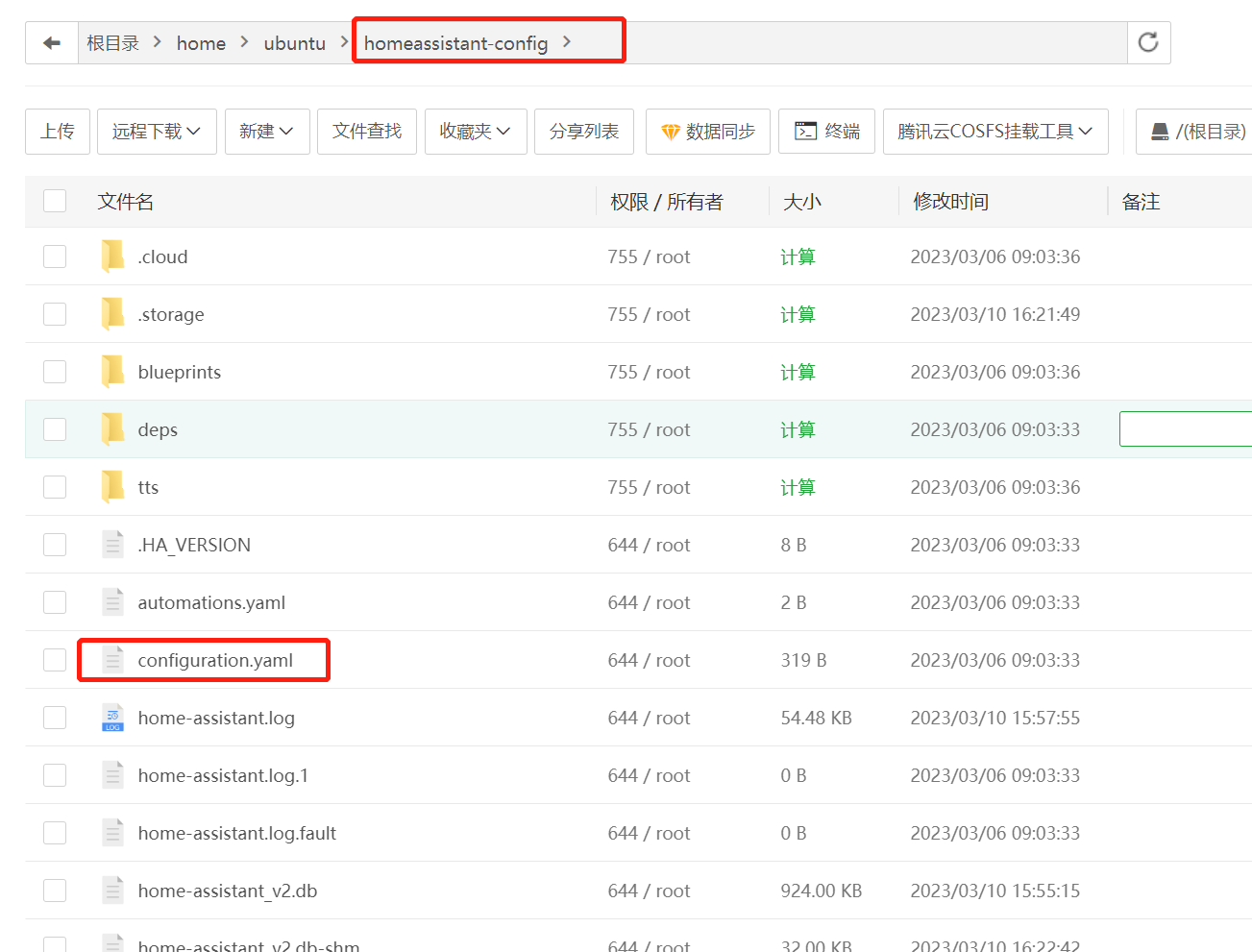The width and height of the screenshot is (1252, 952).
Task: Click 分享列表 in the toolbar
Action: (583, 132)
